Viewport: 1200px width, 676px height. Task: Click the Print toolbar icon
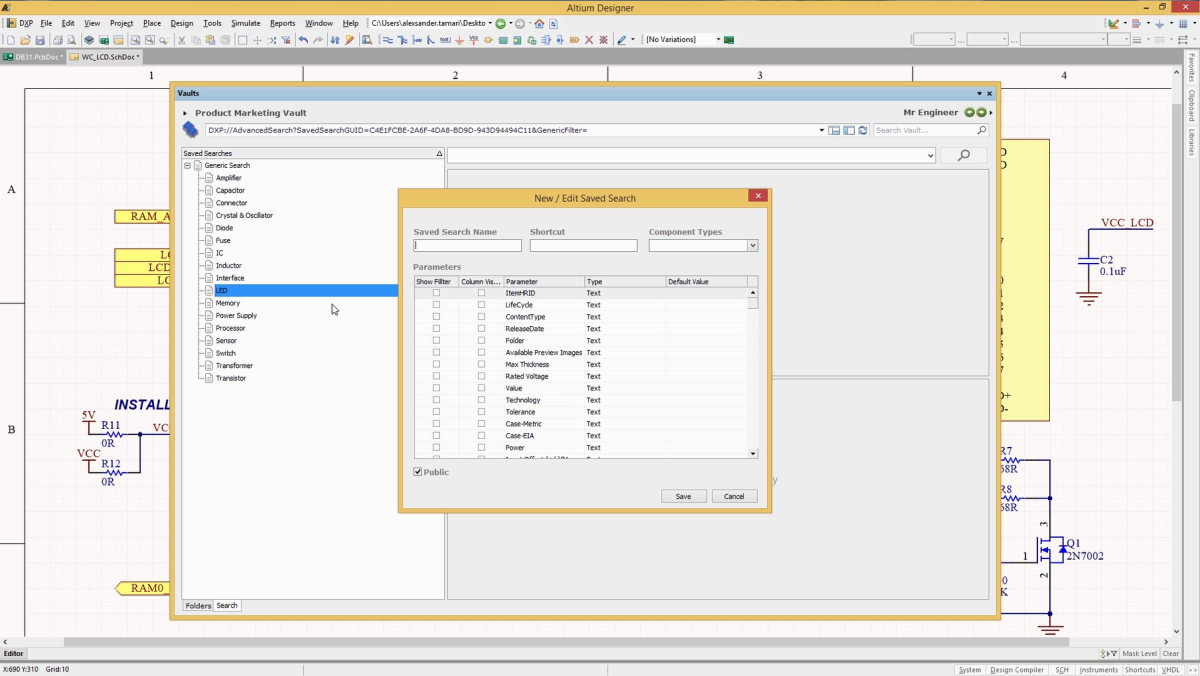[x=57, y=40]
